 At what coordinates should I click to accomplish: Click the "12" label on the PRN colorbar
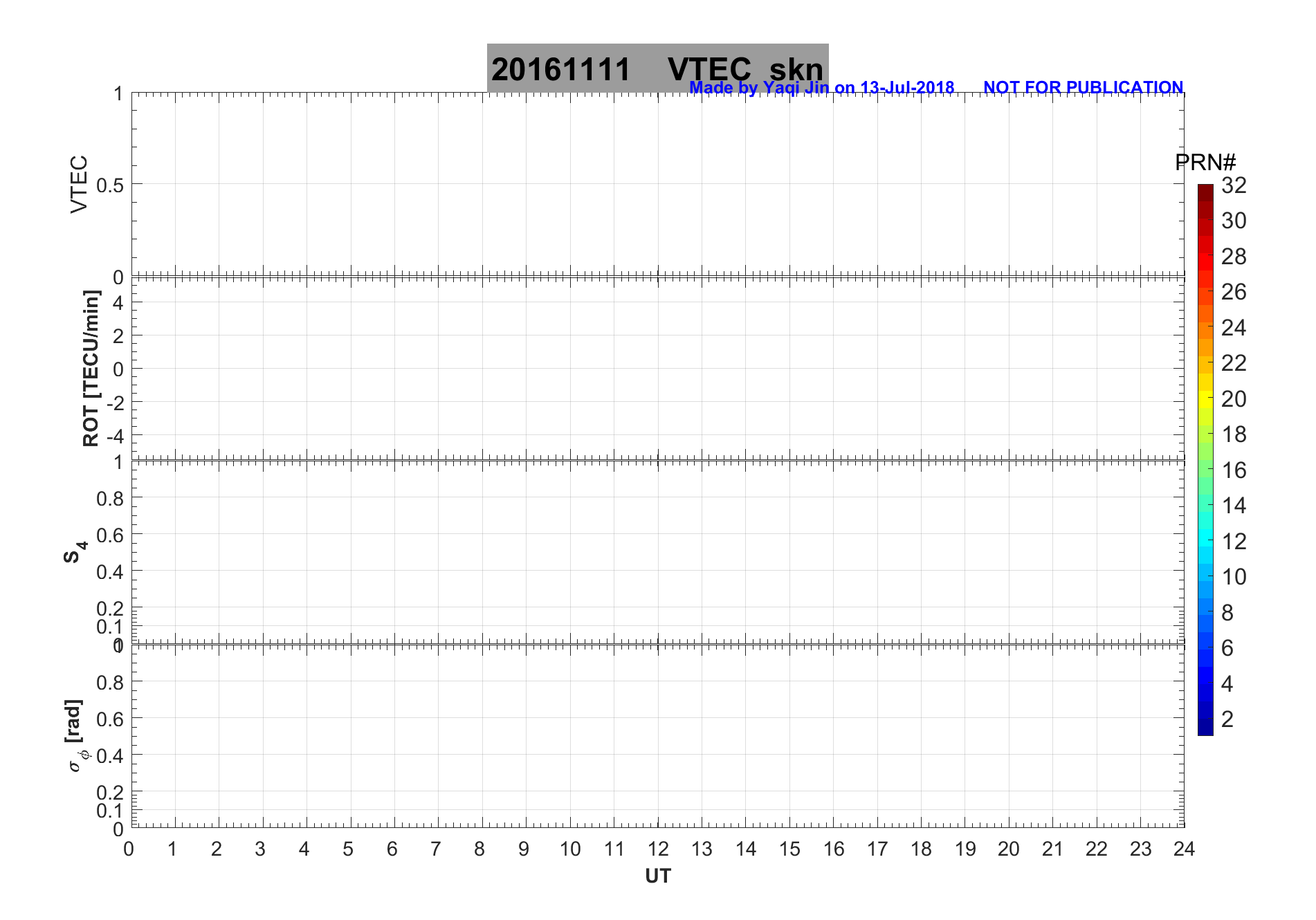pos(1234,542)
